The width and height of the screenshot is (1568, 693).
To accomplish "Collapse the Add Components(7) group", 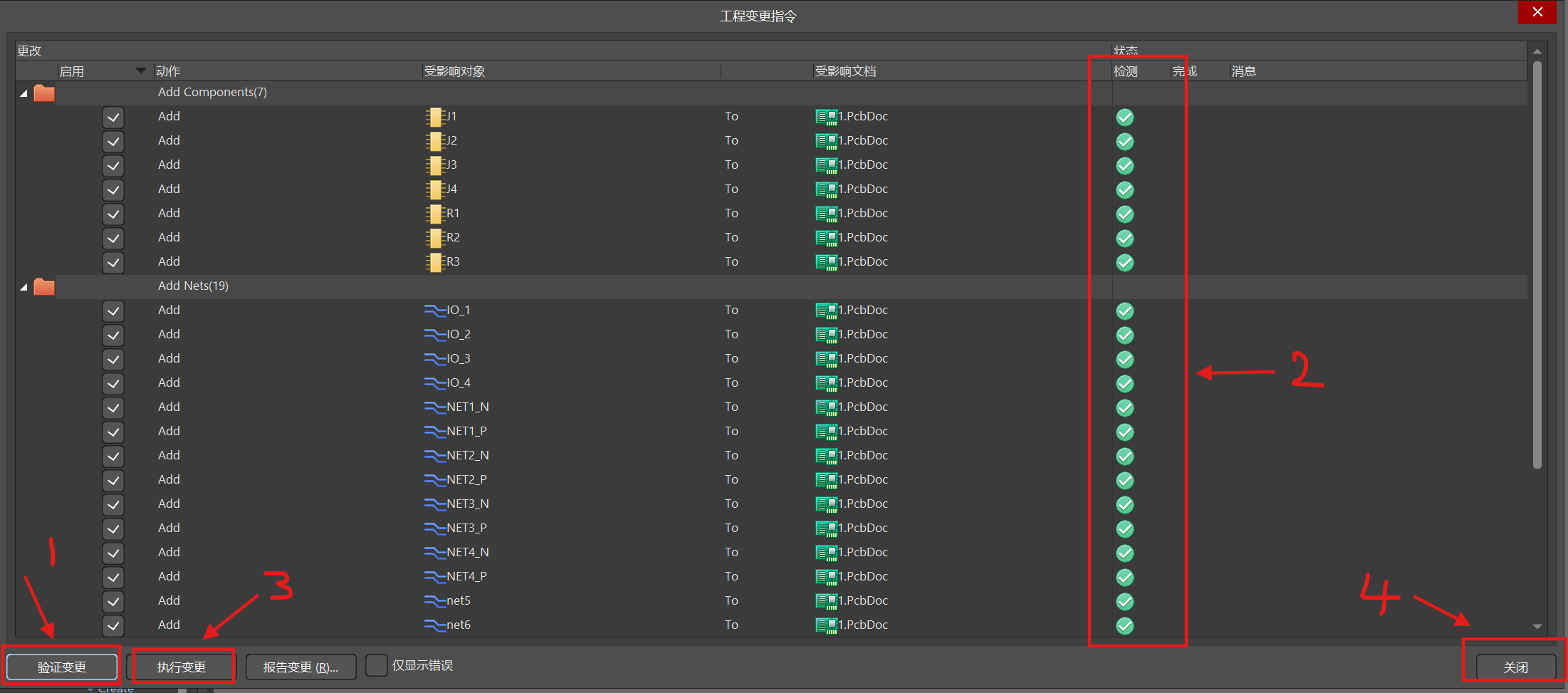I will [23, 93].
